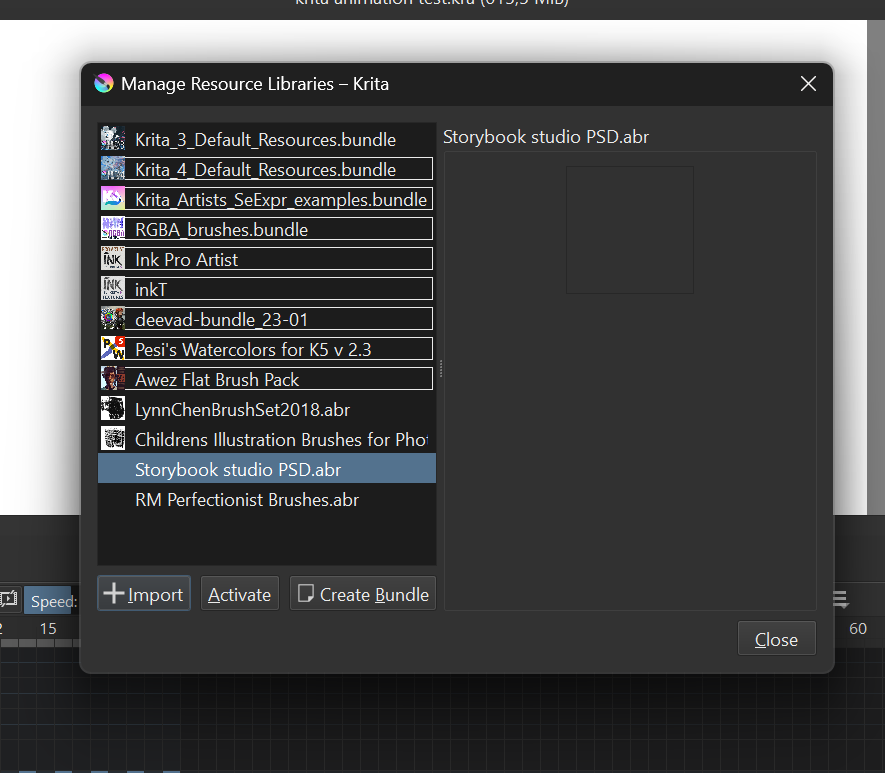Select deevad-bundle_23-01 entry
885x773 pixels.
[x=266, y=319]
